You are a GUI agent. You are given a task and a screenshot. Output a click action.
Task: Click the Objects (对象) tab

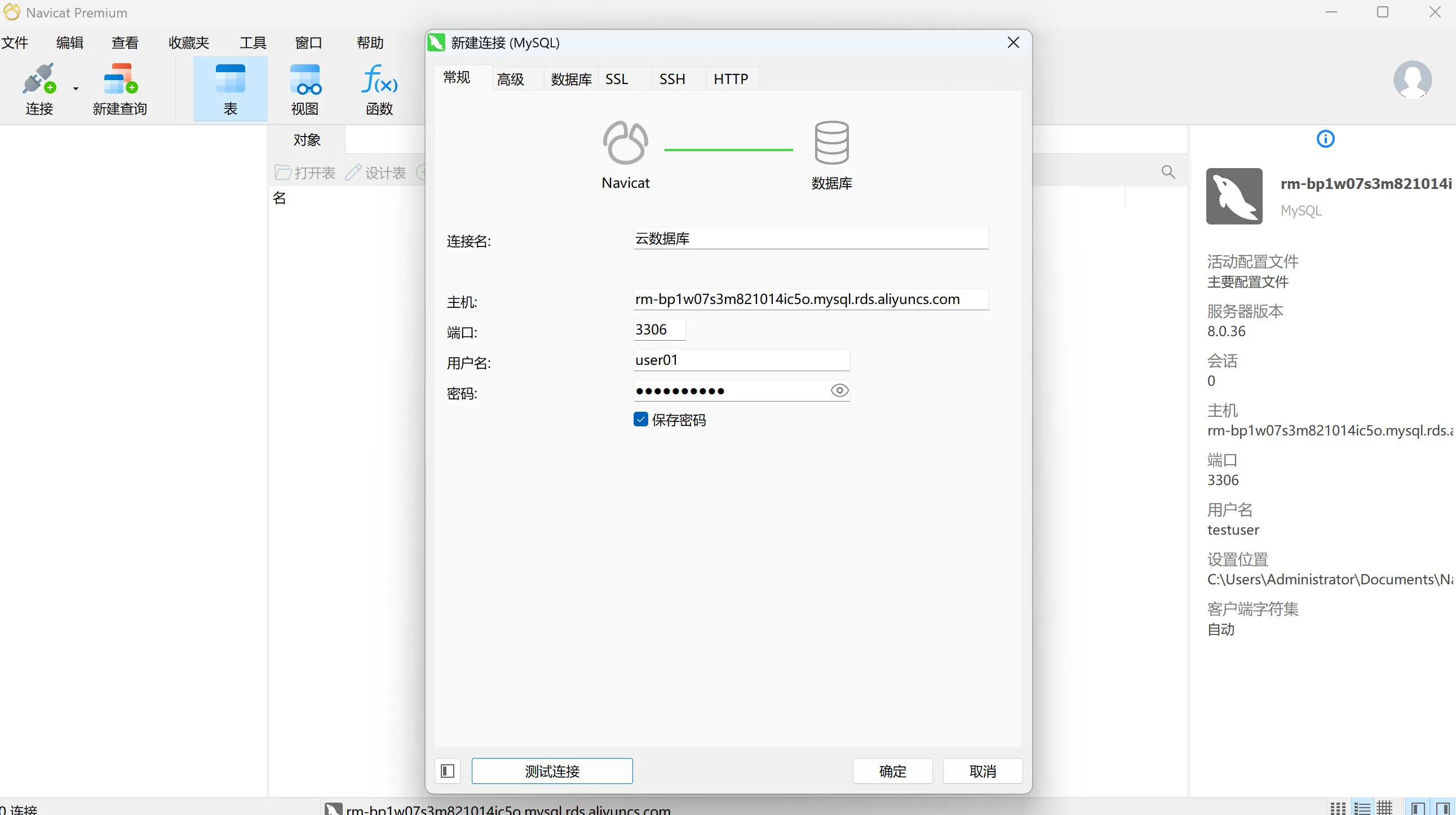coord(307,139)
